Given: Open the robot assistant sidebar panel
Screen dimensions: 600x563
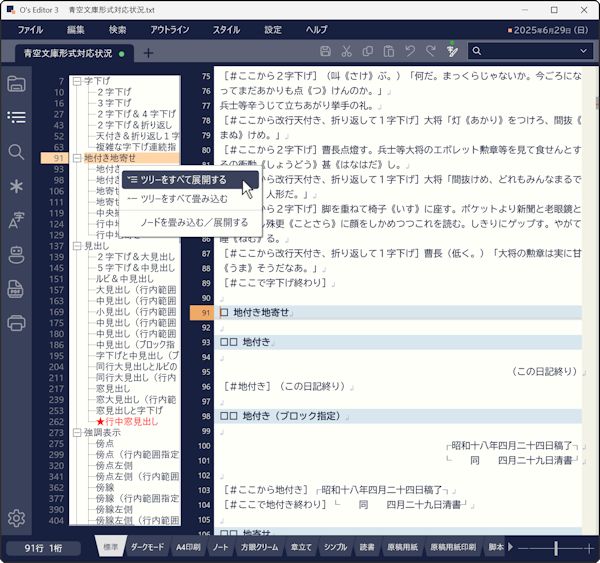Looking at the screenshot, I should click(16, 255).
